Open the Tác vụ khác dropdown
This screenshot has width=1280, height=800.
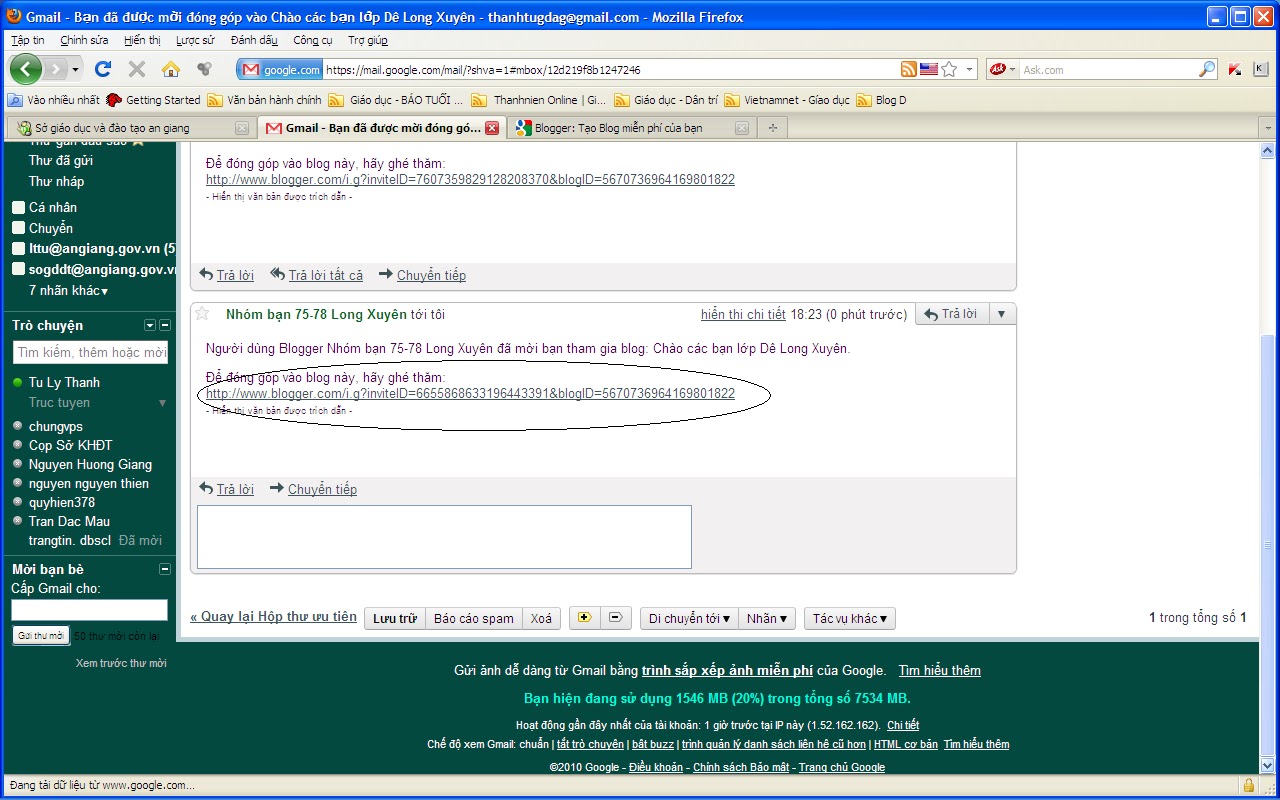point(850,618)
